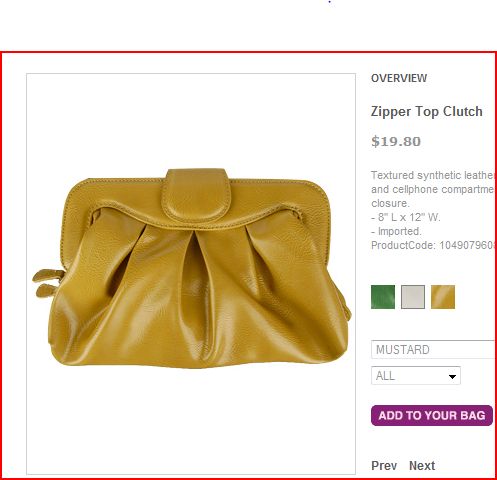Select the ProductCode number line

(x=433, y=245)
